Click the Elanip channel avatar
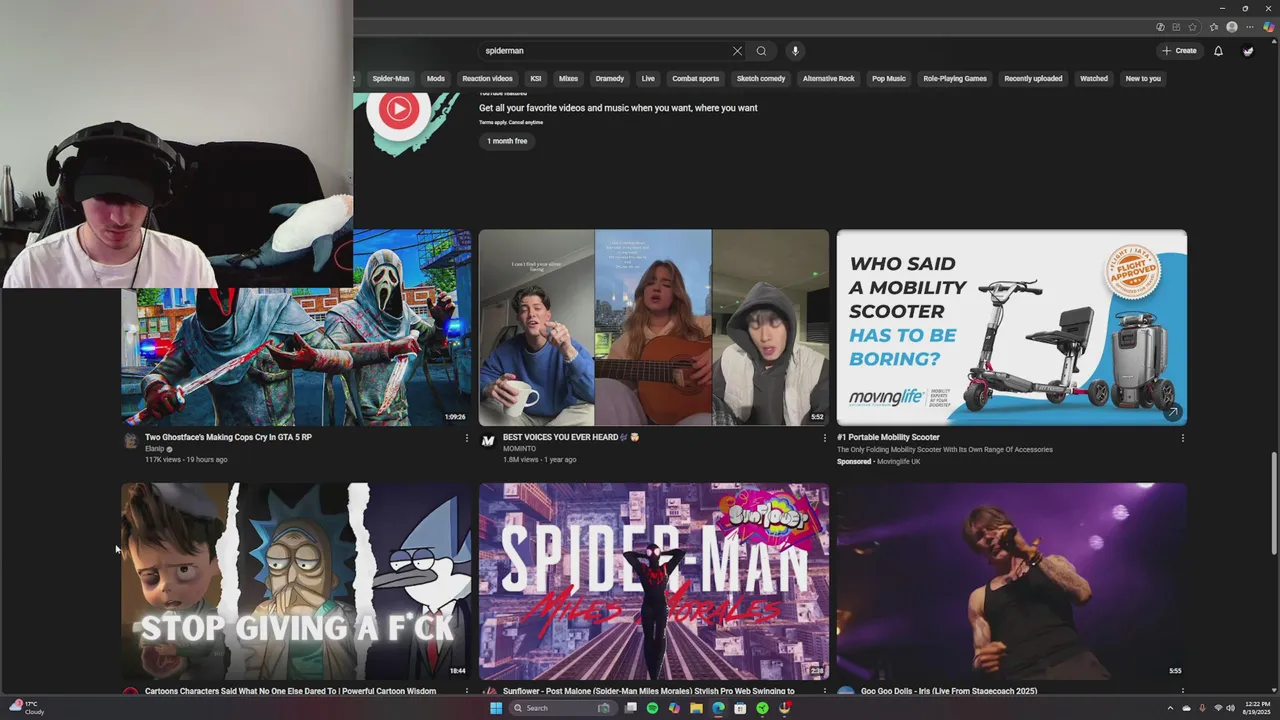The height and width of the screenshot is (720, 1280). pyautogui.click(x=130, y=441)
